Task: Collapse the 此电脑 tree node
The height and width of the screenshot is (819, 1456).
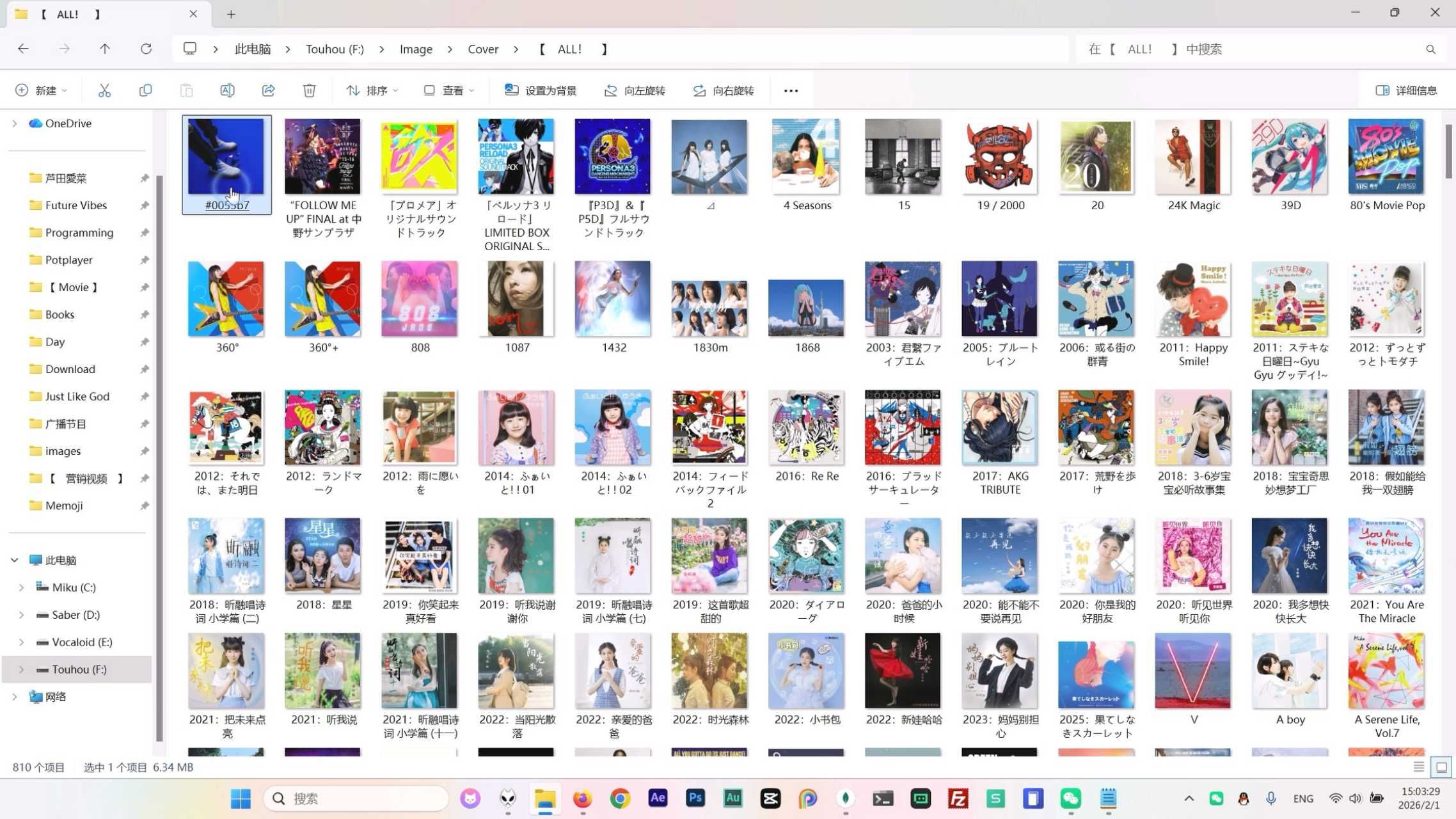Action: tap(14, 560)
